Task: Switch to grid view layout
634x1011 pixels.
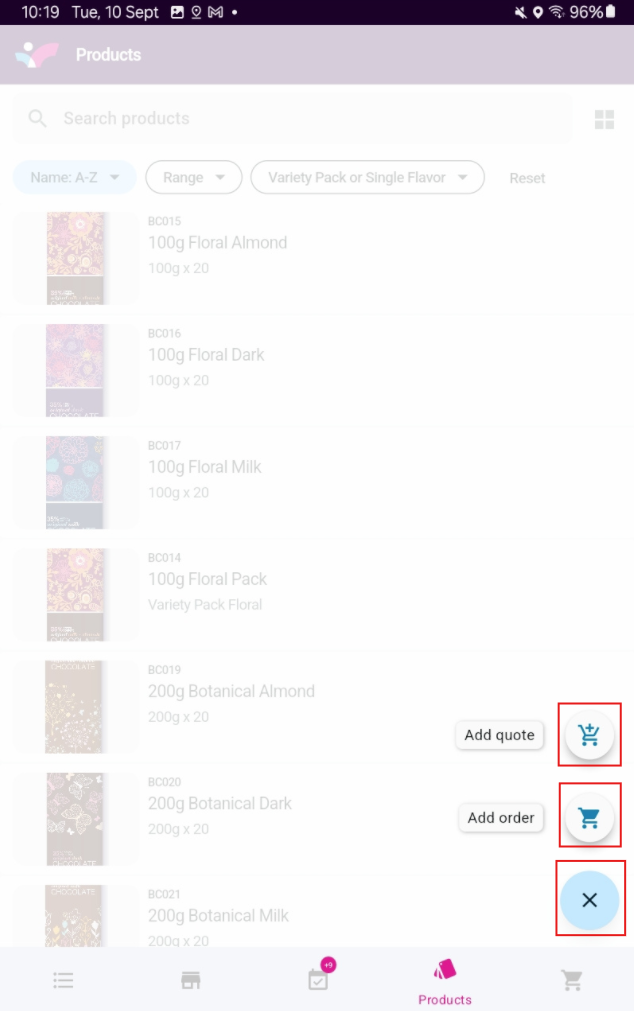Action: 604,120
